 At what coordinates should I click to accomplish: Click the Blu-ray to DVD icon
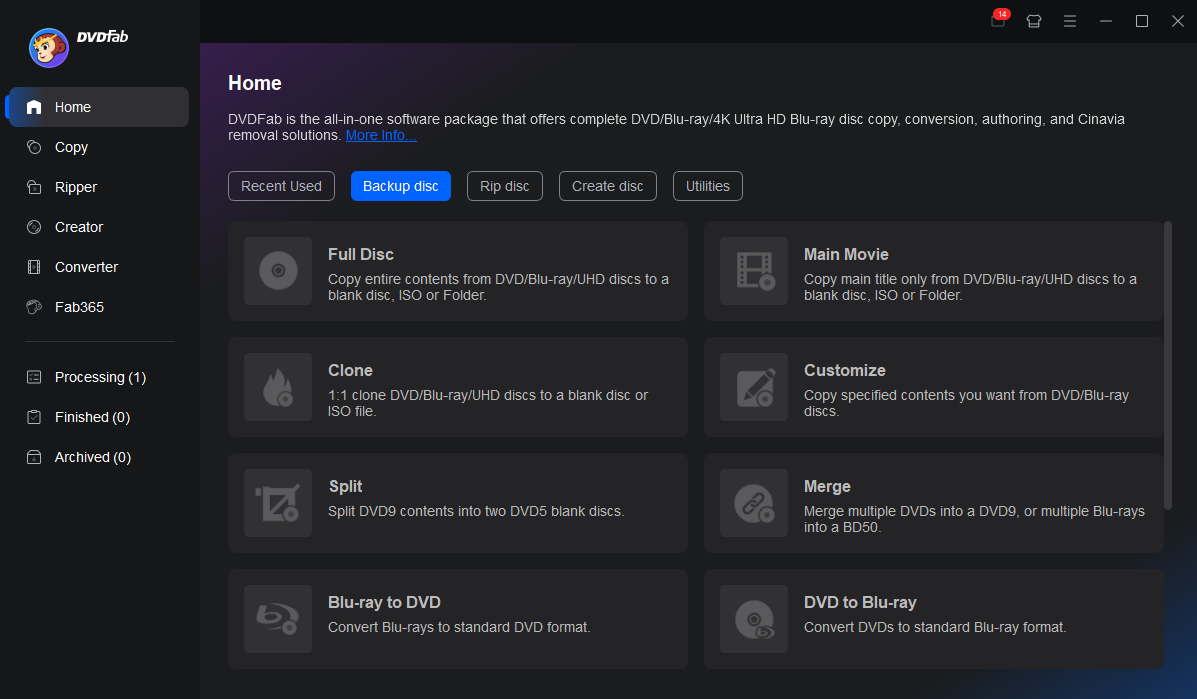click(x=278, y=619)
